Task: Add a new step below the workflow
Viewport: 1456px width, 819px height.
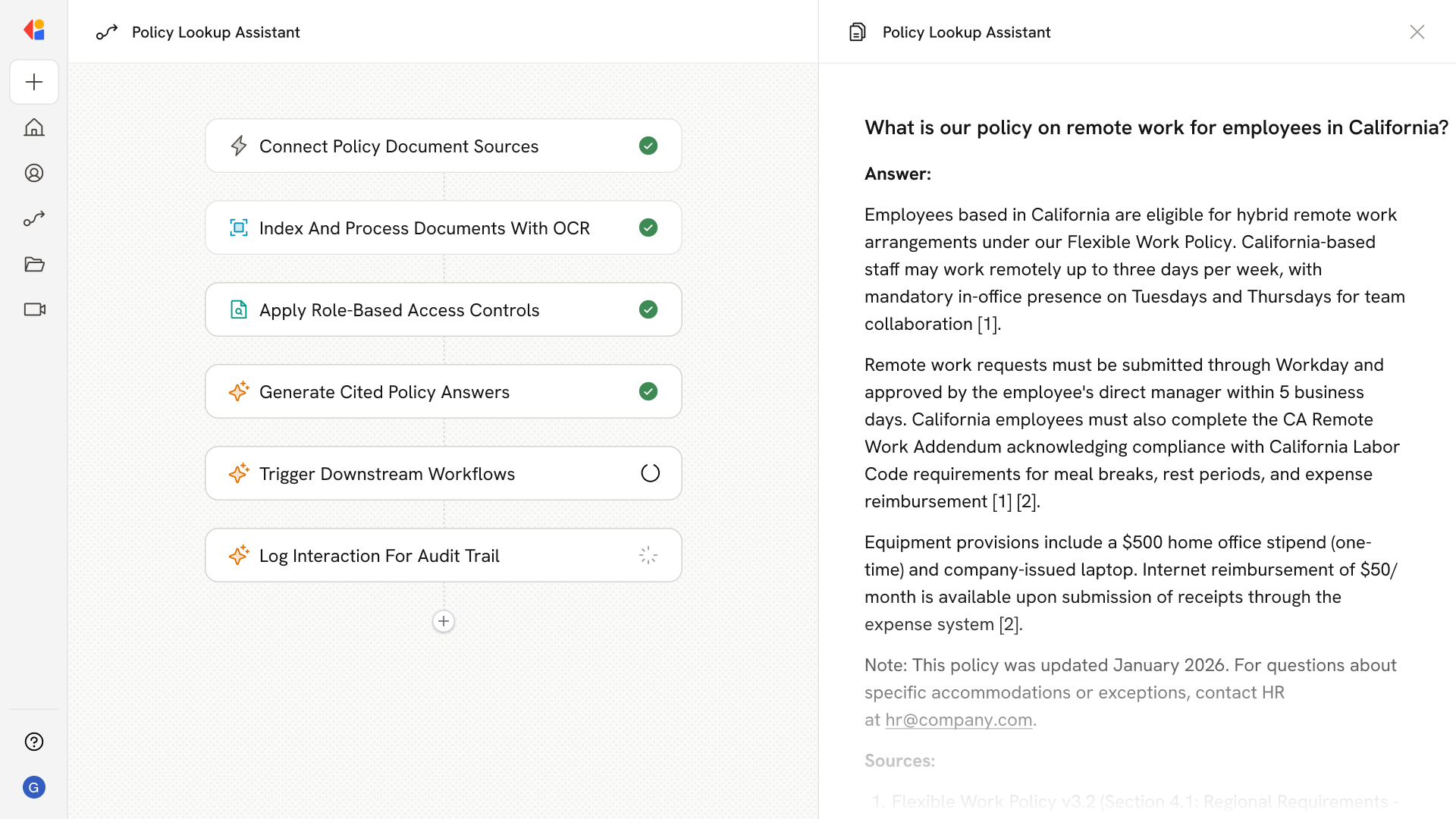Action: click(x=444, y=621)
